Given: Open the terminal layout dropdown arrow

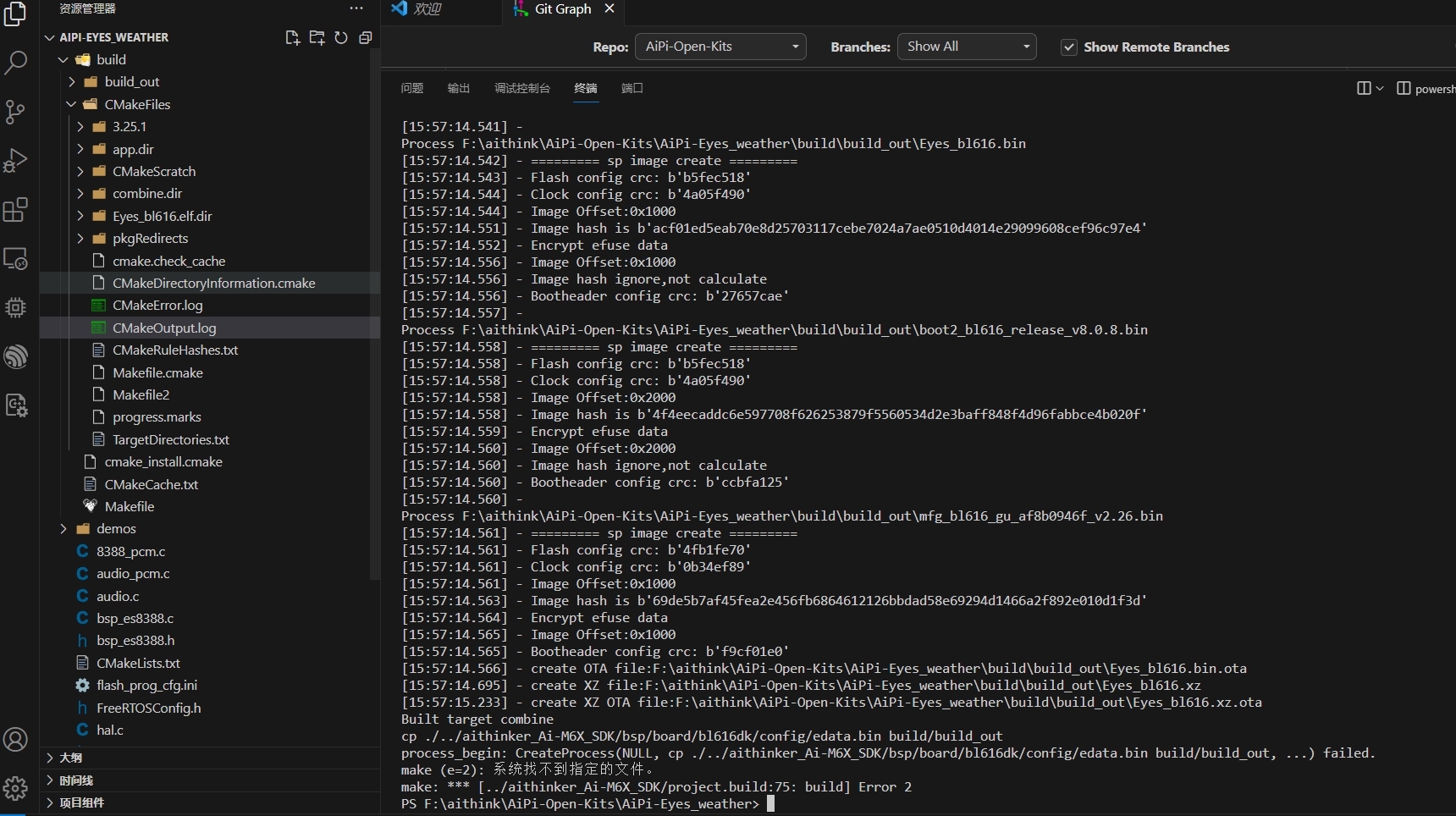Looking at the screenshot, I should tap(1380, 88).
